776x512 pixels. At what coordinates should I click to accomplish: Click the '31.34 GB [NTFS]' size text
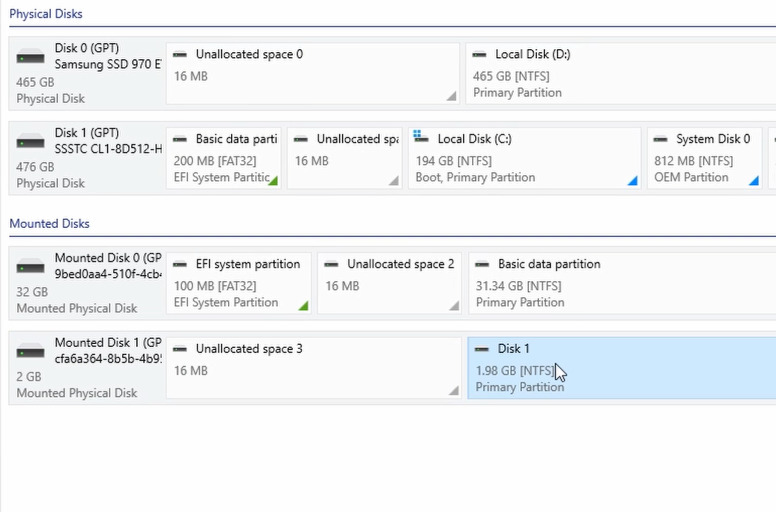pos(519,286)
